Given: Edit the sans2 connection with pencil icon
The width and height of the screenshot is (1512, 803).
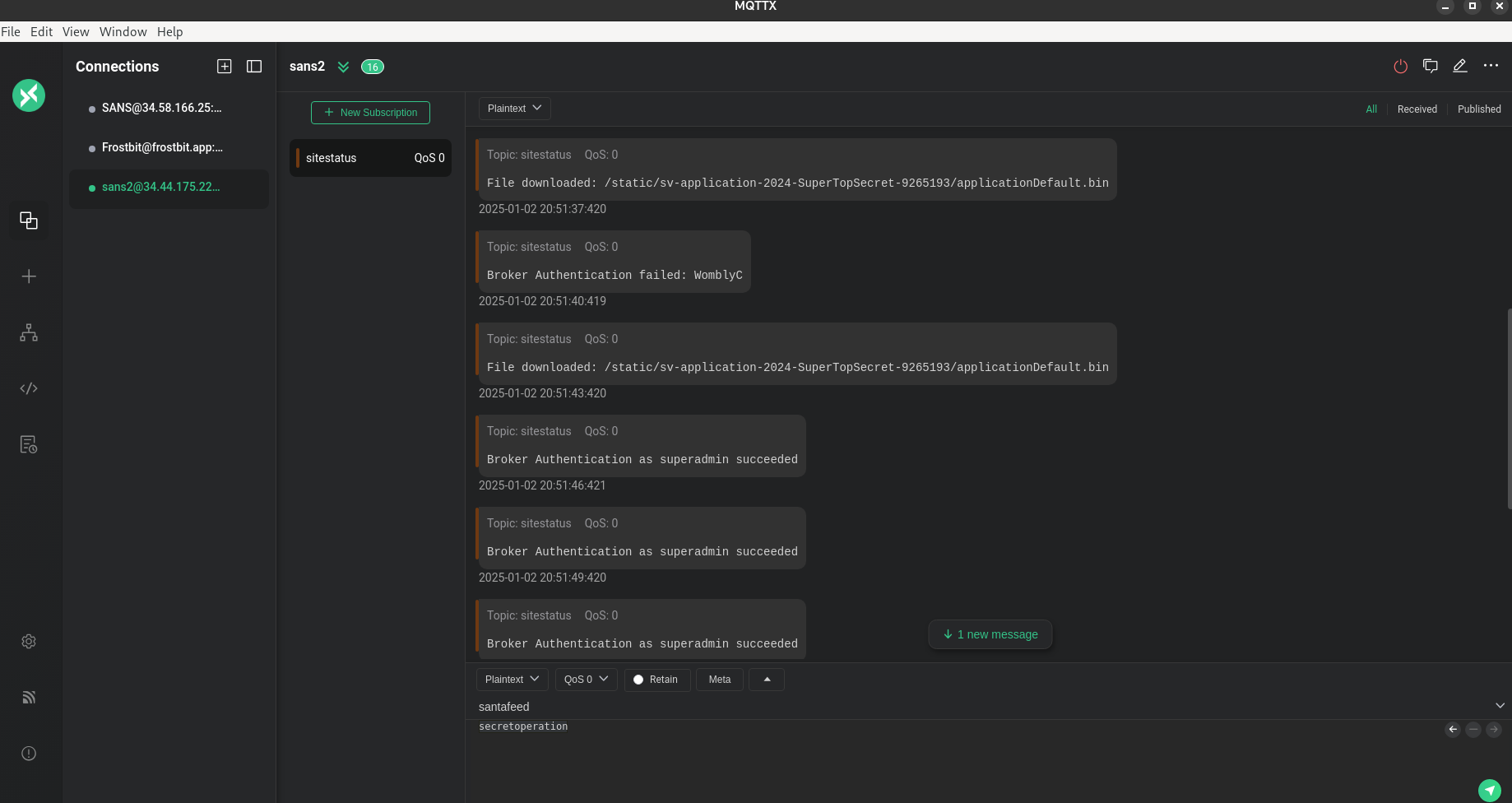Looking at the screenshot, I should [x=1460, y=66].
